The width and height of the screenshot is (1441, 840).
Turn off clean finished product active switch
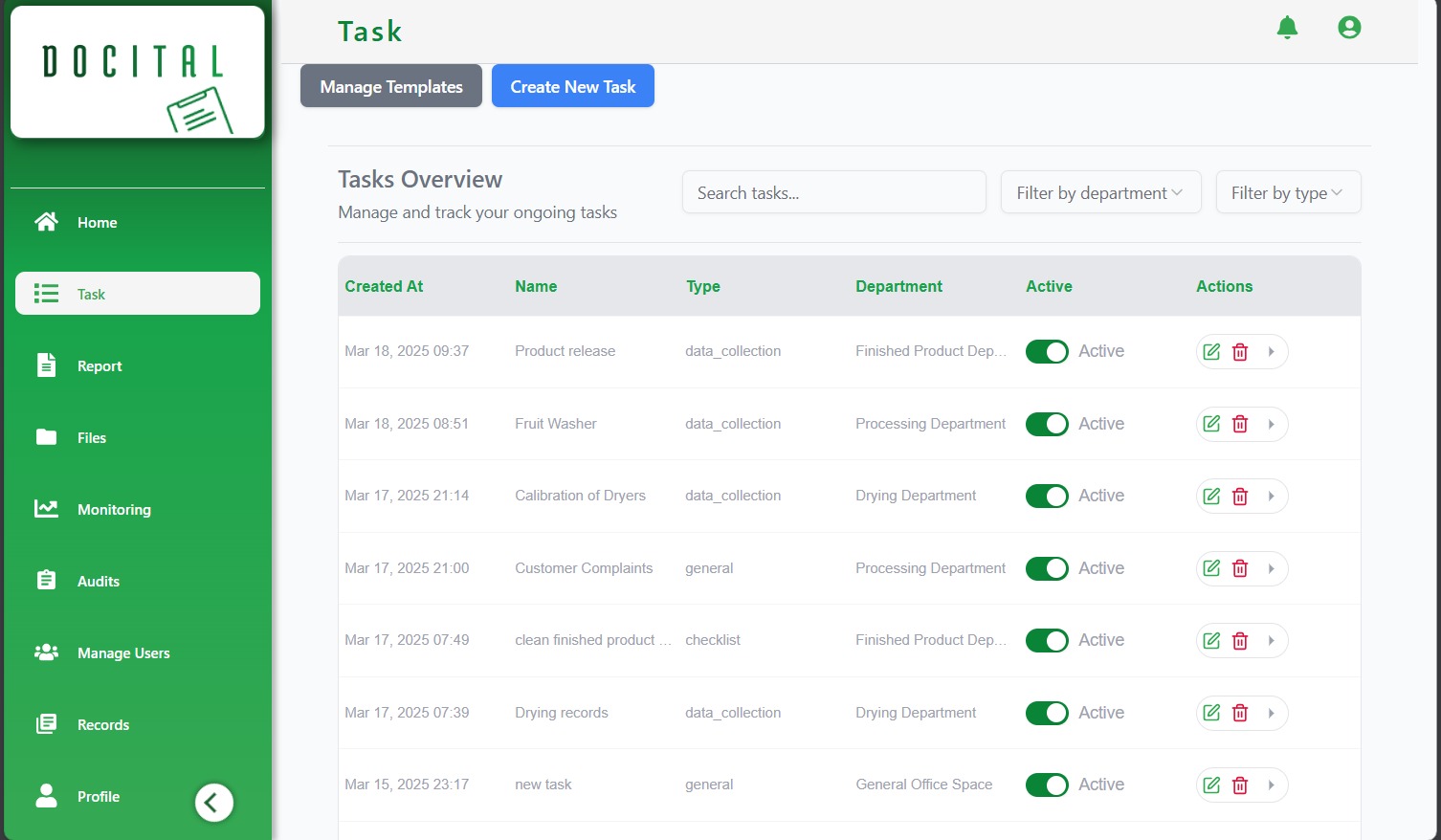tap(1047, 640)
